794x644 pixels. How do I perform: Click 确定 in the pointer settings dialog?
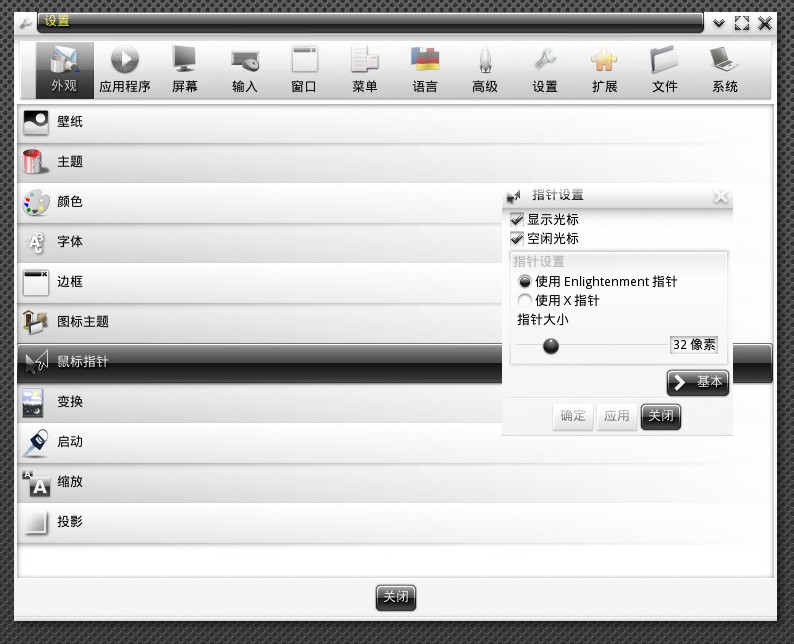point(573,417)
